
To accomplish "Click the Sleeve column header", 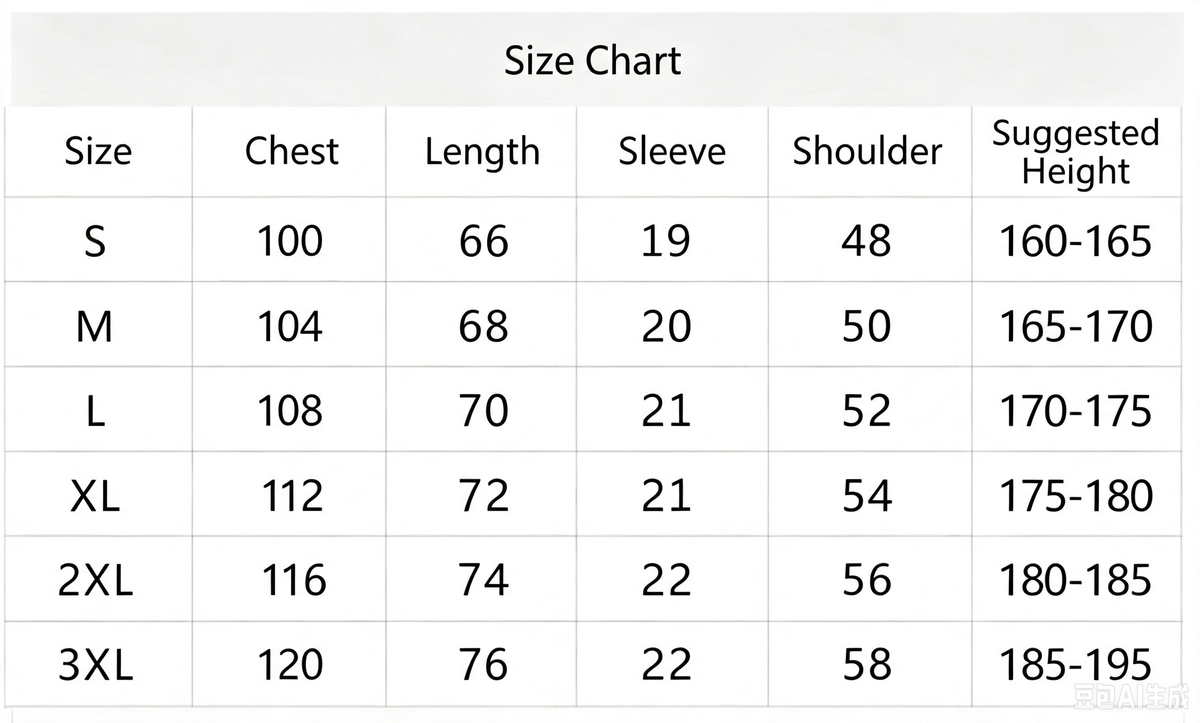I will (x=671, y=151).
